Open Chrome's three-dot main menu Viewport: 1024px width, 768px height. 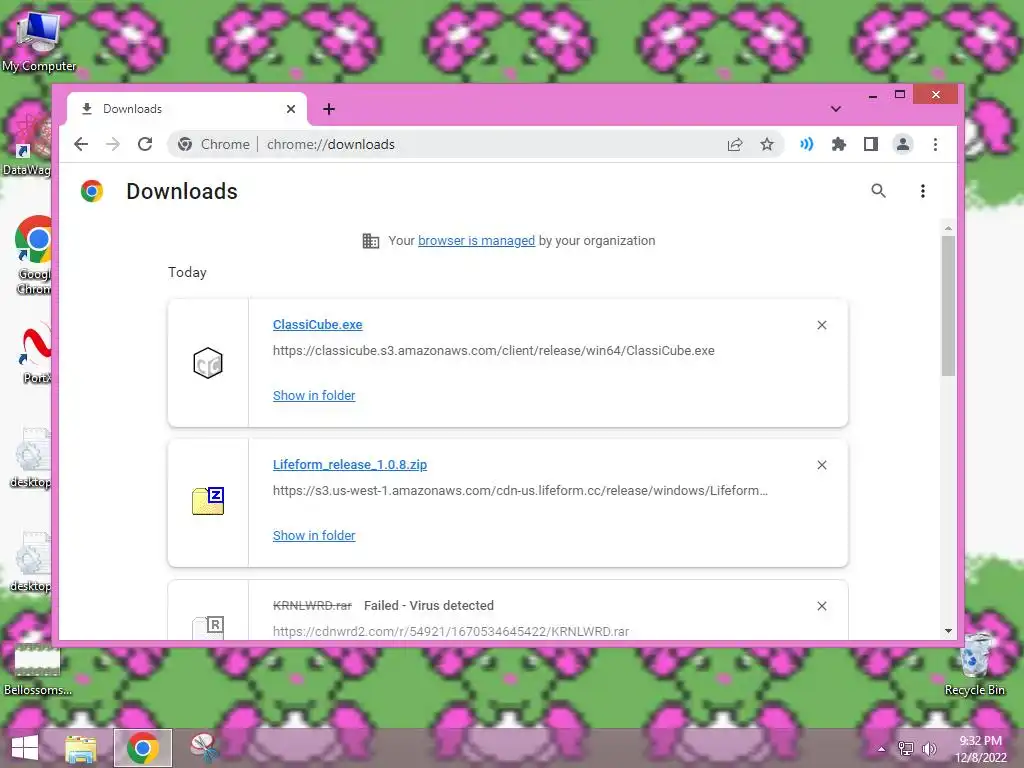[935, 144]
